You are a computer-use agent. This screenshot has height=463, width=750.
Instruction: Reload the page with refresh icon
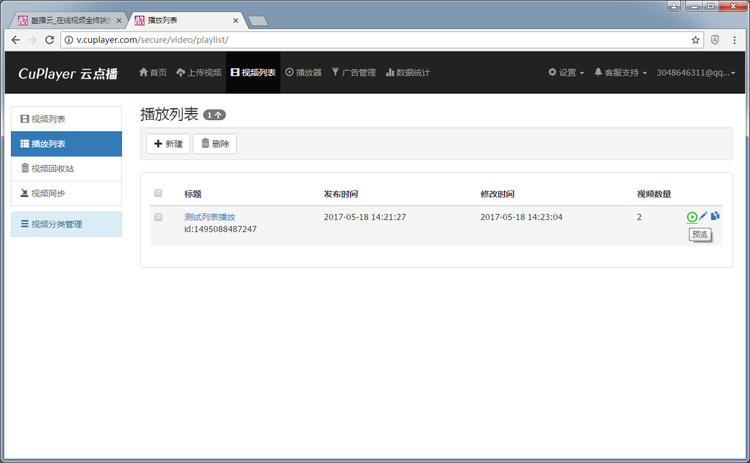pyautogui.click(x=52, y=40)
